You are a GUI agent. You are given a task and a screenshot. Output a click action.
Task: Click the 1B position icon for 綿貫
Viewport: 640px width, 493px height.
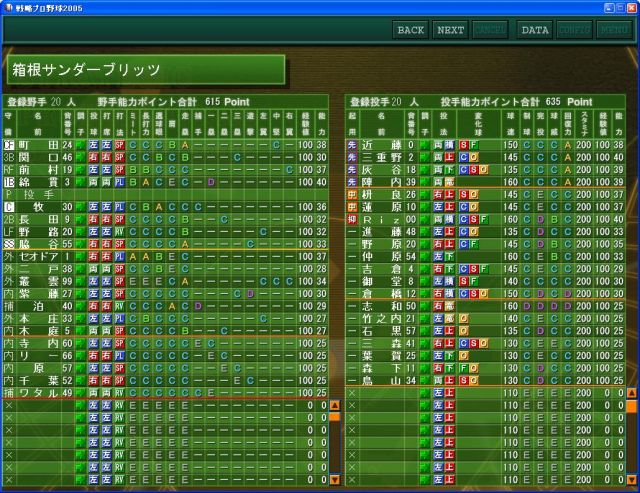pos(9,182)
